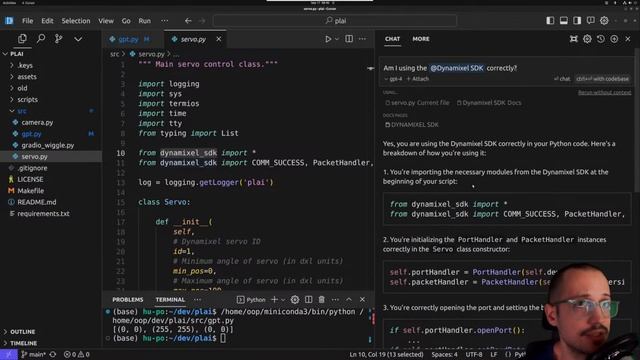This screenshot has height=360, width=640.
Task: Open the DYNAMIXEL SDK docs page chip
Action: (x=412, y=125)
